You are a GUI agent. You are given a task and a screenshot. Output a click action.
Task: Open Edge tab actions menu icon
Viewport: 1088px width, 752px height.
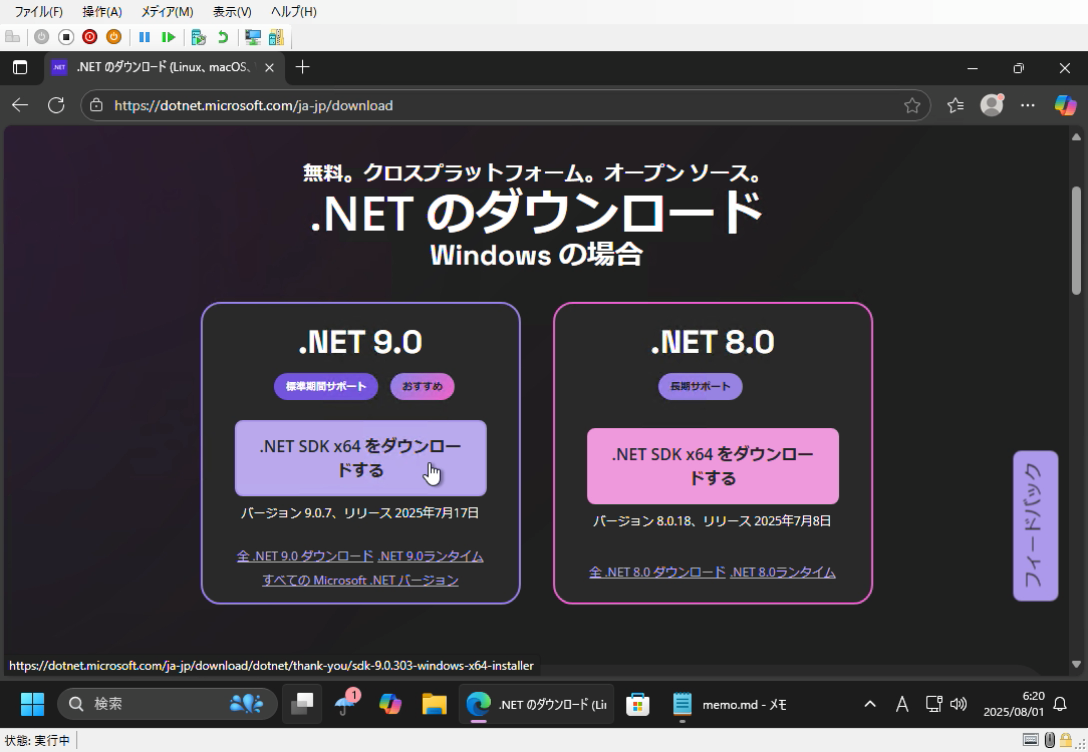pos(20,67)
